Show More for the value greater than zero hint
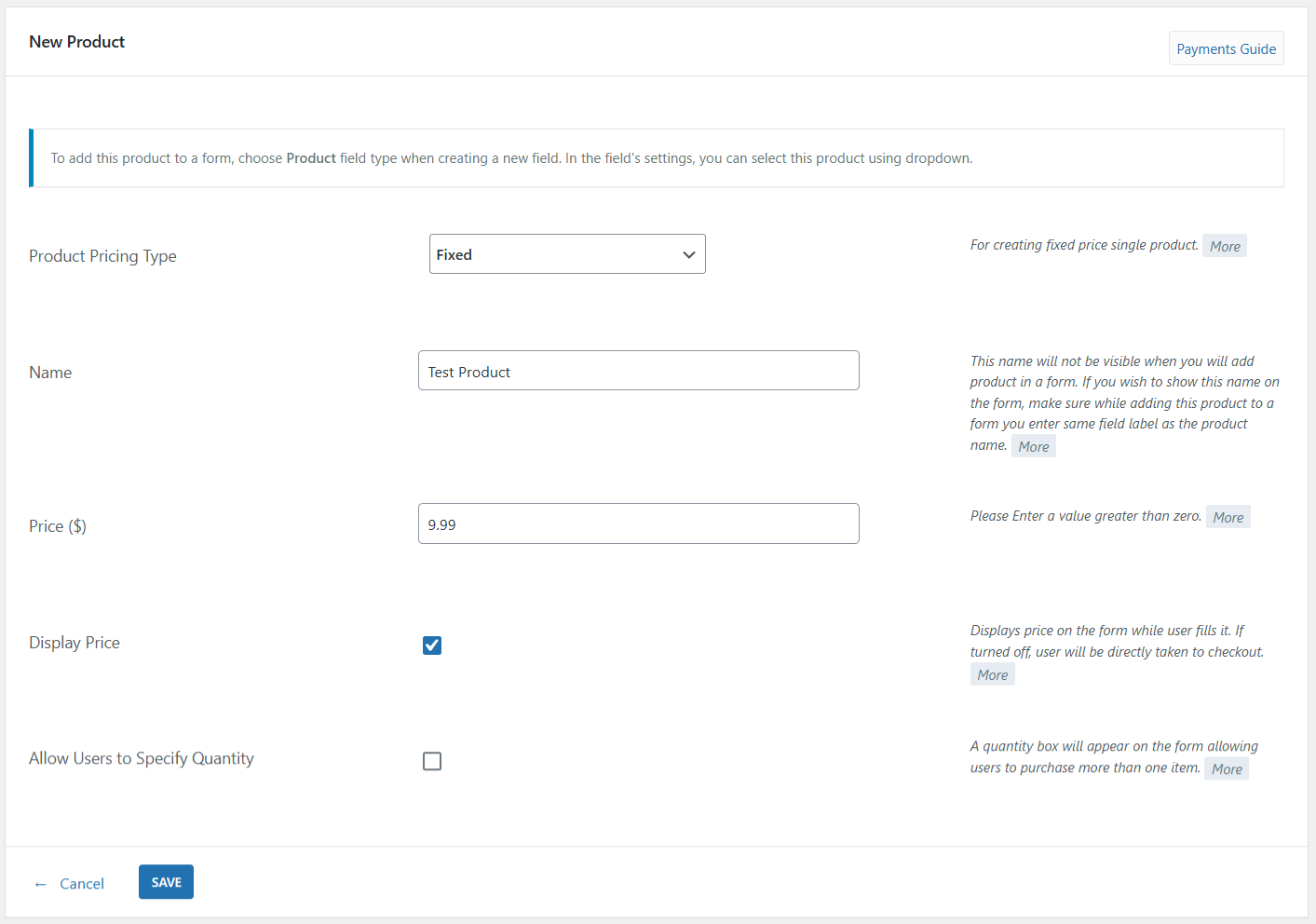The width and height of the screenshot is (1316, 924). tap(1228, 518)
